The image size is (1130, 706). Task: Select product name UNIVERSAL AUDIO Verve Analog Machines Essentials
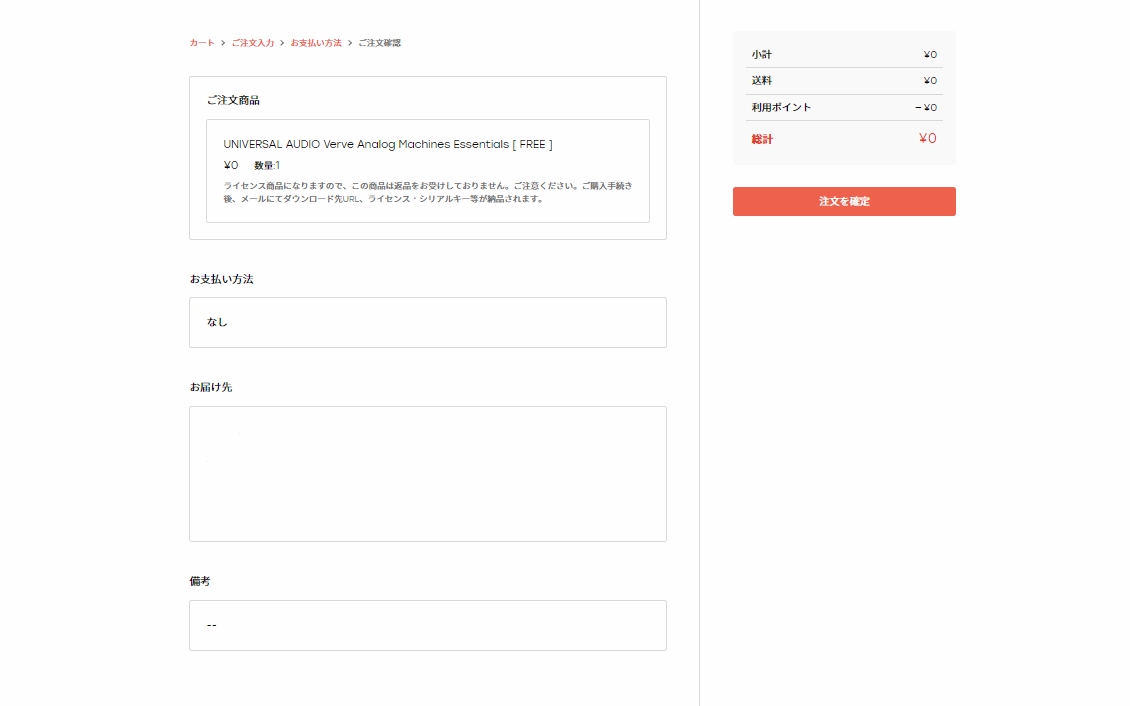(x=388, y=144)
